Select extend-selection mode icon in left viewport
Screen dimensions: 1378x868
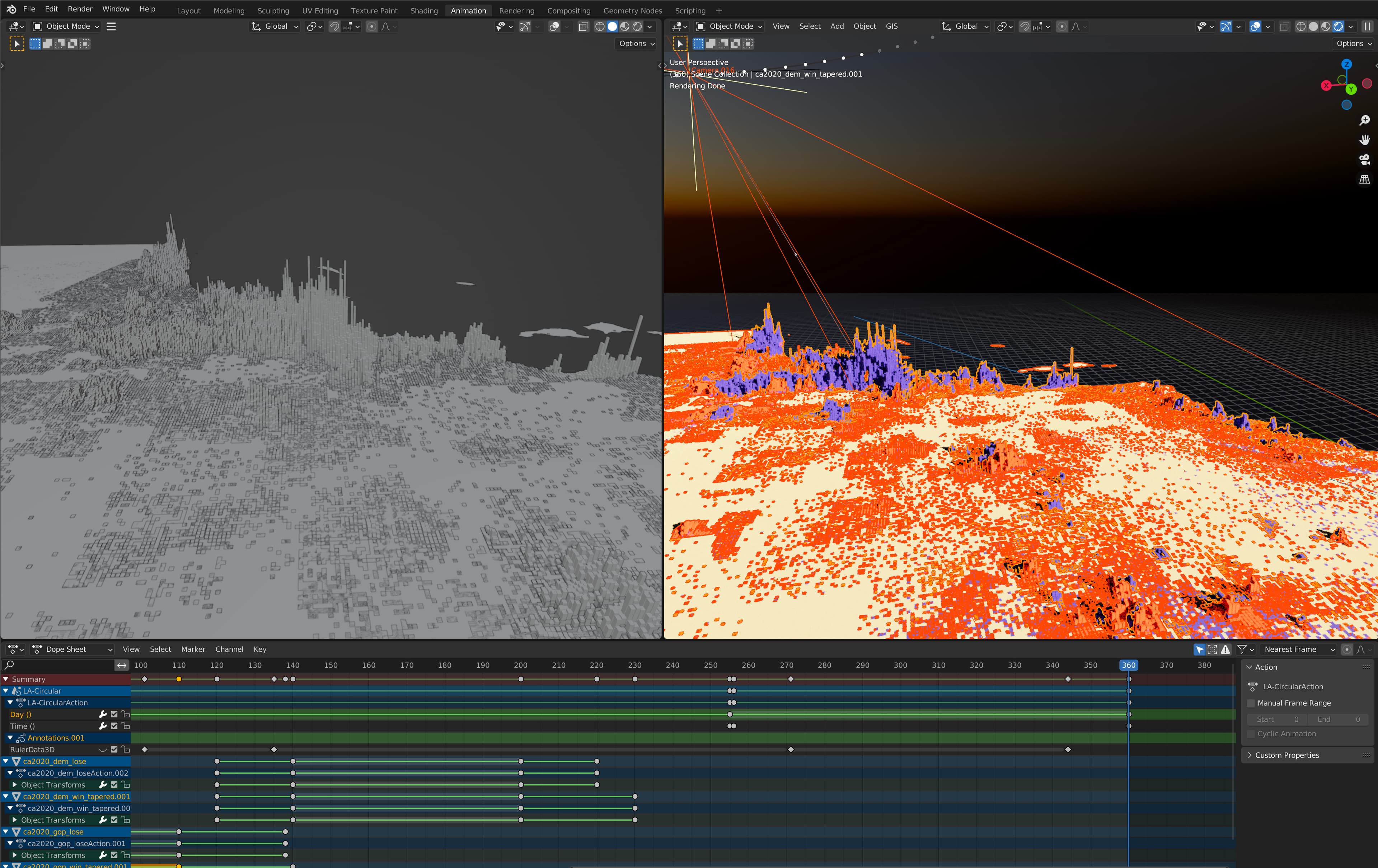coord(47,43)
